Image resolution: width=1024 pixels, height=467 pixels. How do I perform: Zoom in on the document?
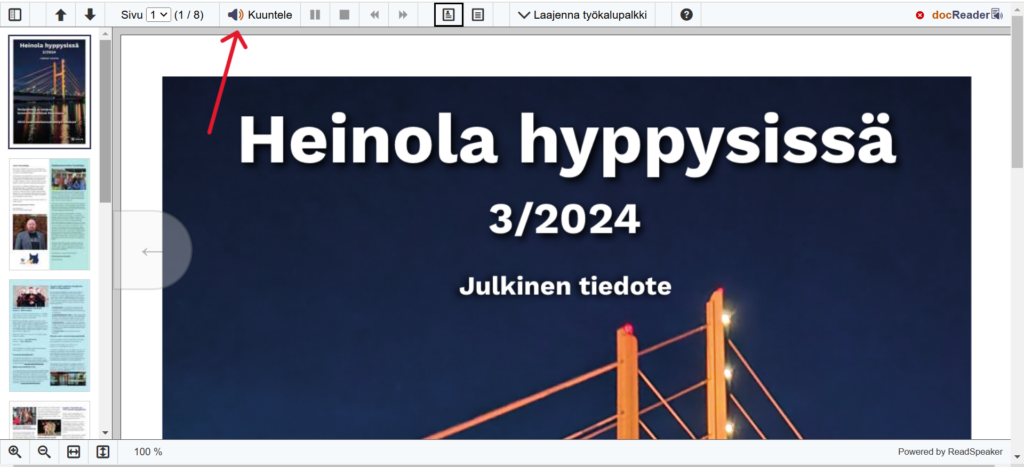click(15, 452)
